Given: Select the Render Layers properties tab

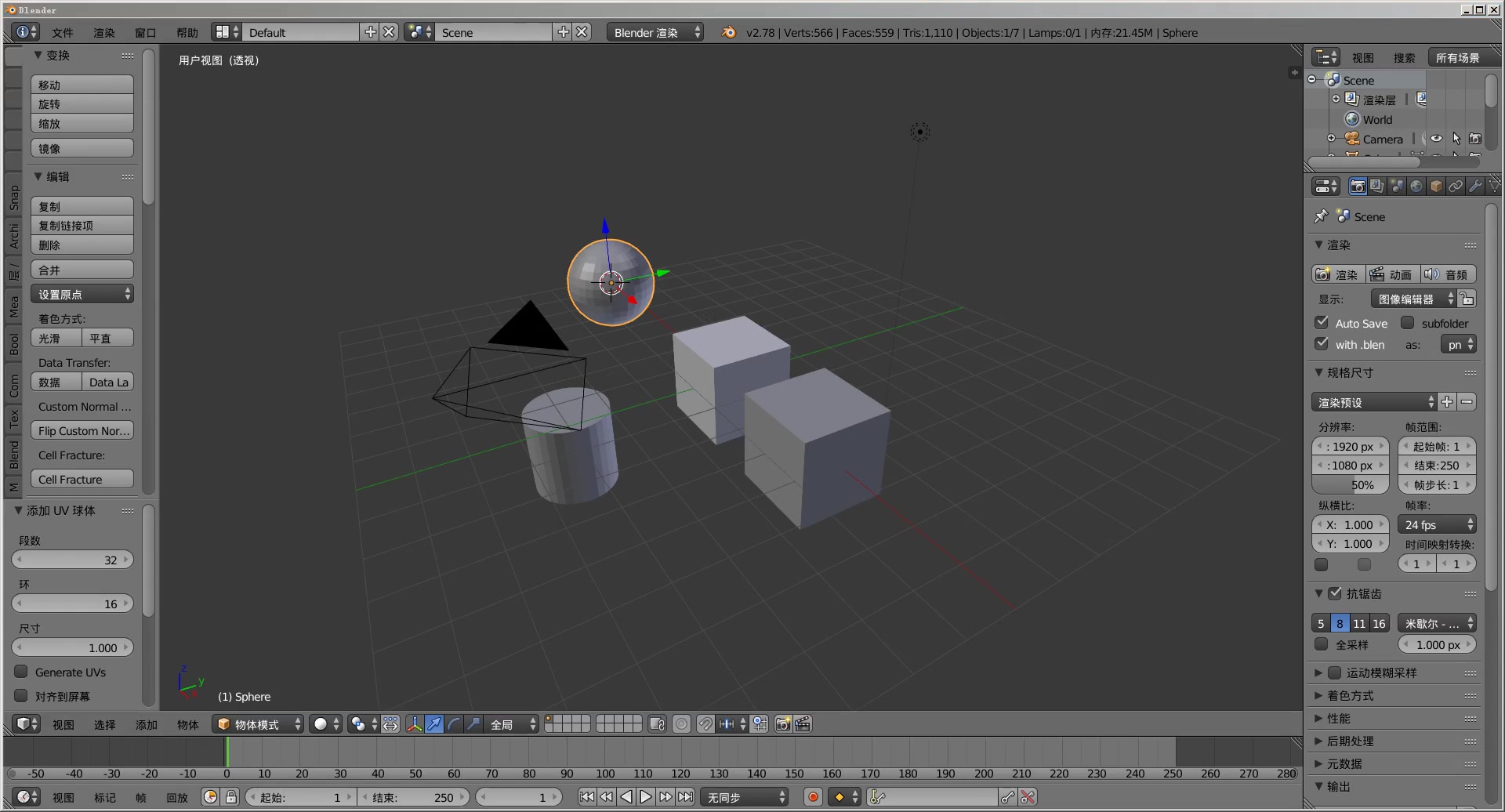Looking at the screenshot, I should 1376,186.
